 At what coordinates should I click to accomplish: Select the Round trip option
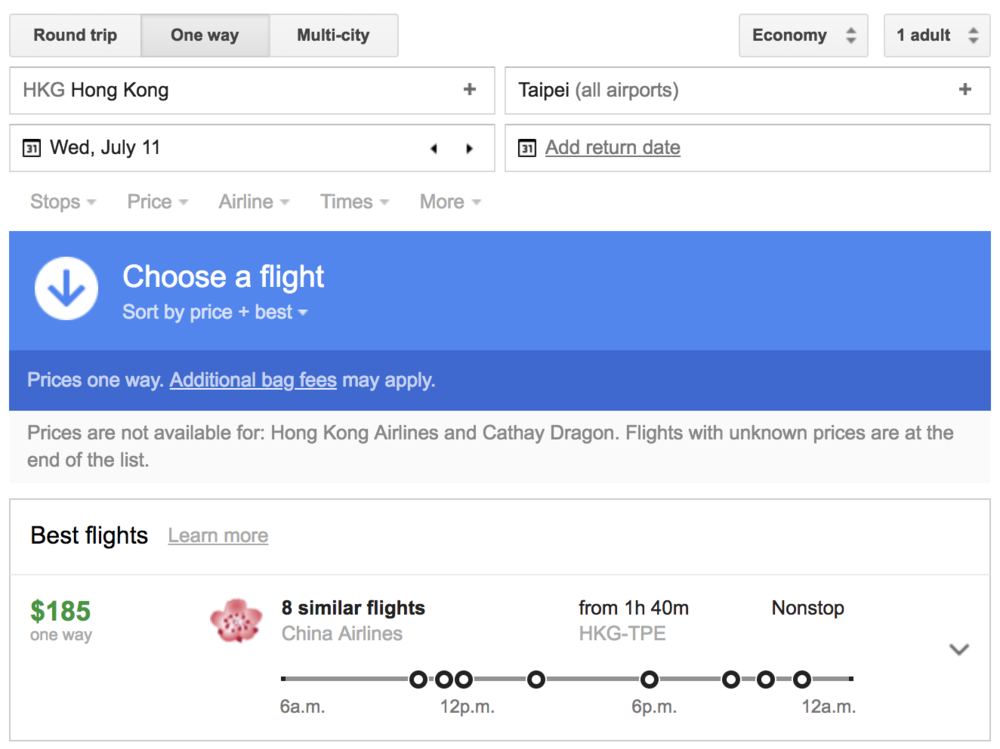75,35
